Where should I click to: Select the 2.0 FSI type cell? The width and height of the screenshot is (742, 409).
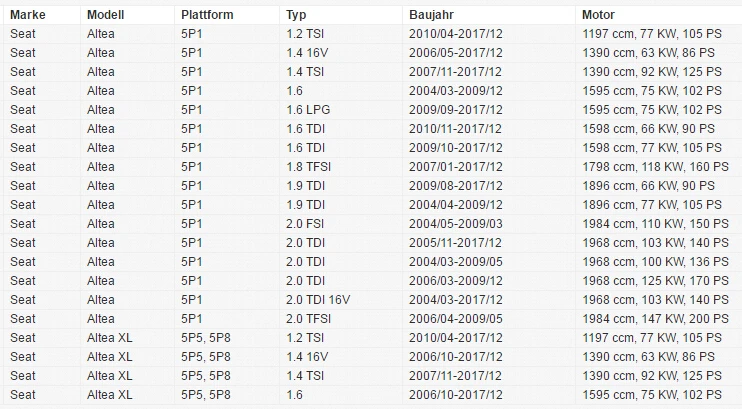pyautogui.click(x=305, y=223)
